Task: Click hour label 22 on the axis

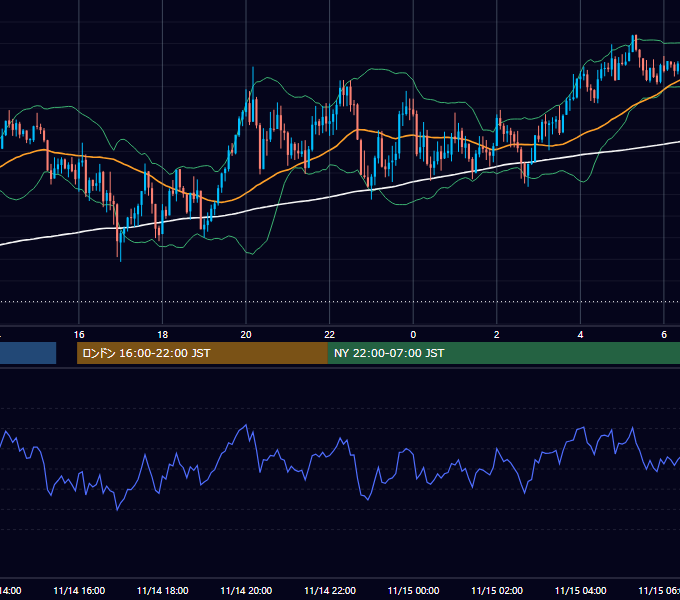Action: tap(330, 335)
